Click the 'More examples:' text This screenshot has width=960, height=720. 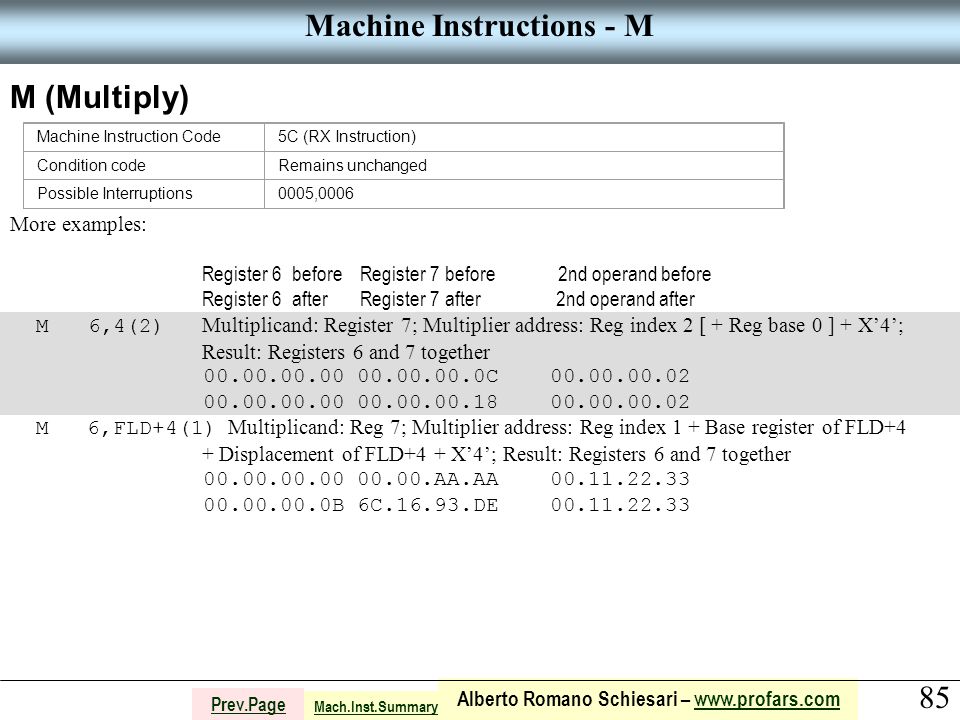tap(78, 225)
